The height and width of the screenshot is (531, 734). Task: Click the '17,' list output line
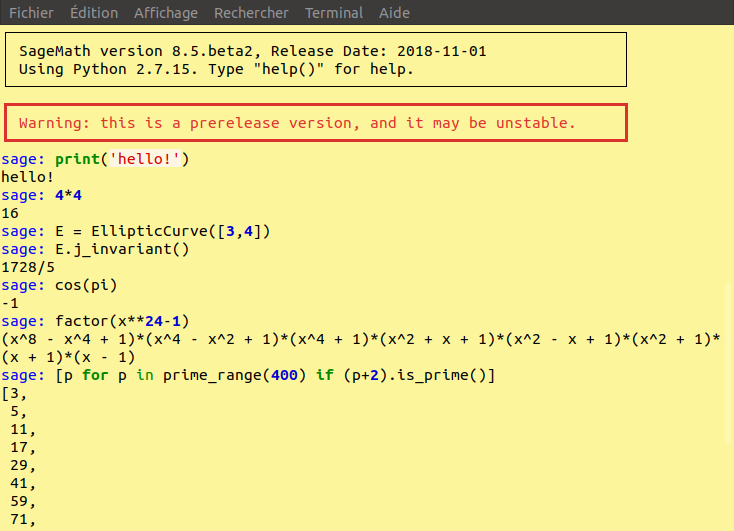click(23, 447)
